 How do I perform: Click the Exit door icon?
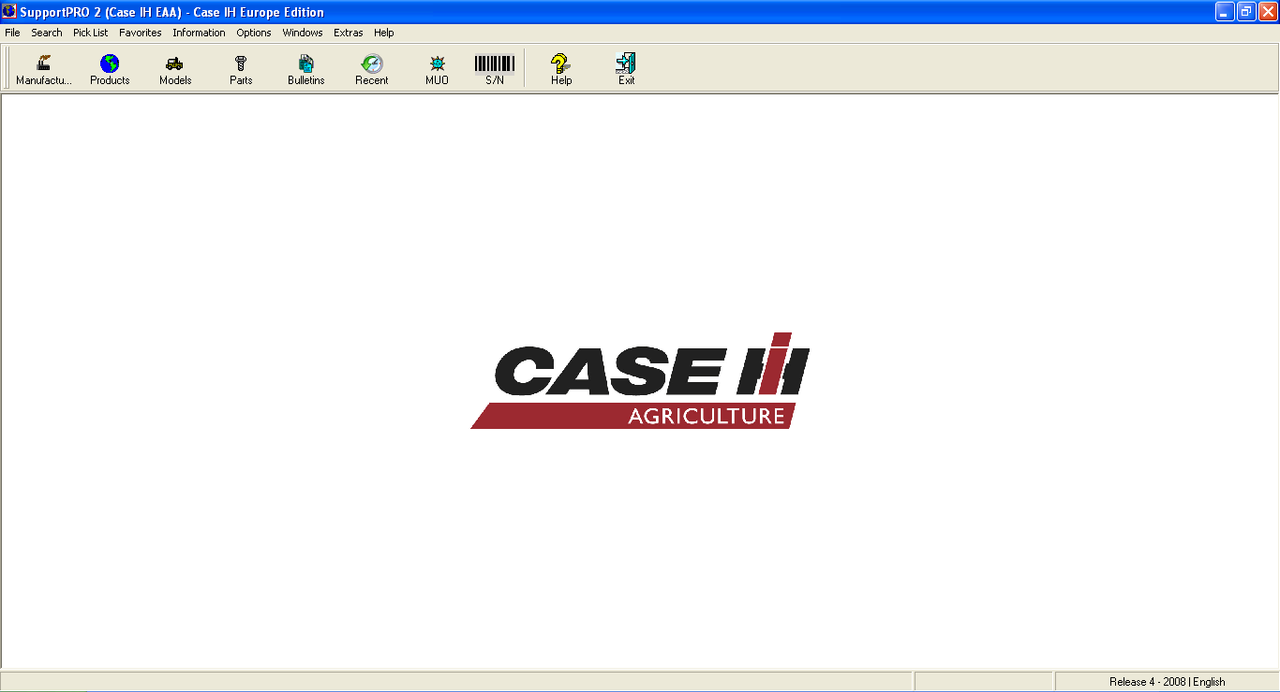click(626, 69)
